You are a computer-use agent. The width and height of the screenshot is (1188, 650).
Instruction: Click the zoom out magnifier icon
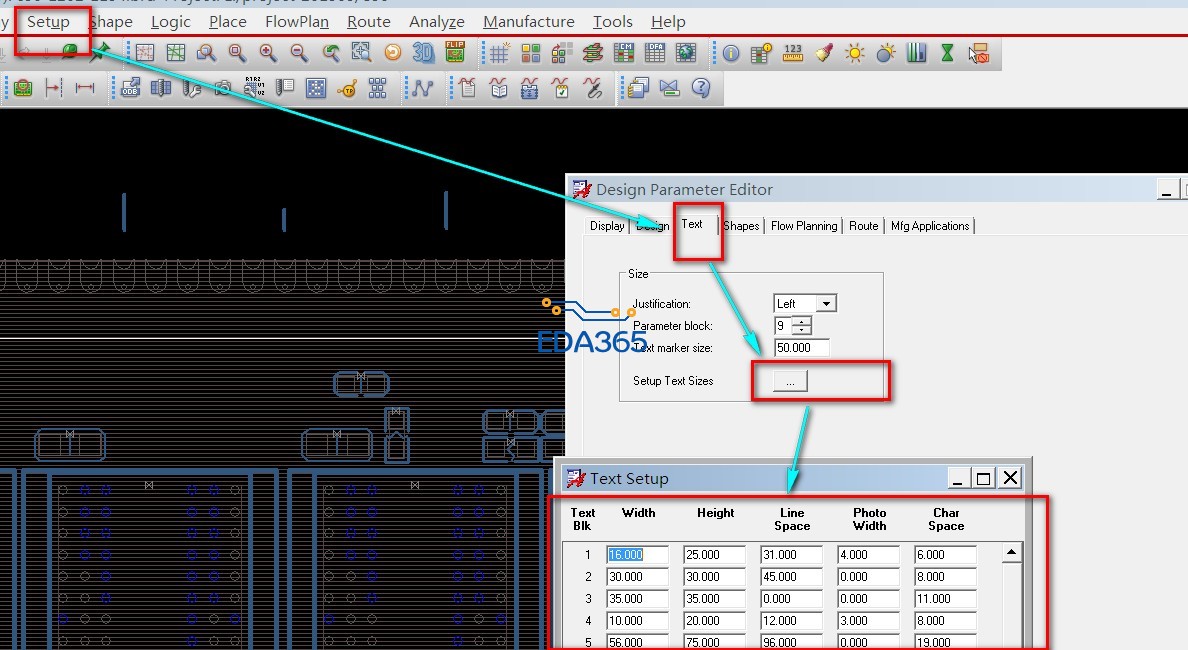pos(299,53)
